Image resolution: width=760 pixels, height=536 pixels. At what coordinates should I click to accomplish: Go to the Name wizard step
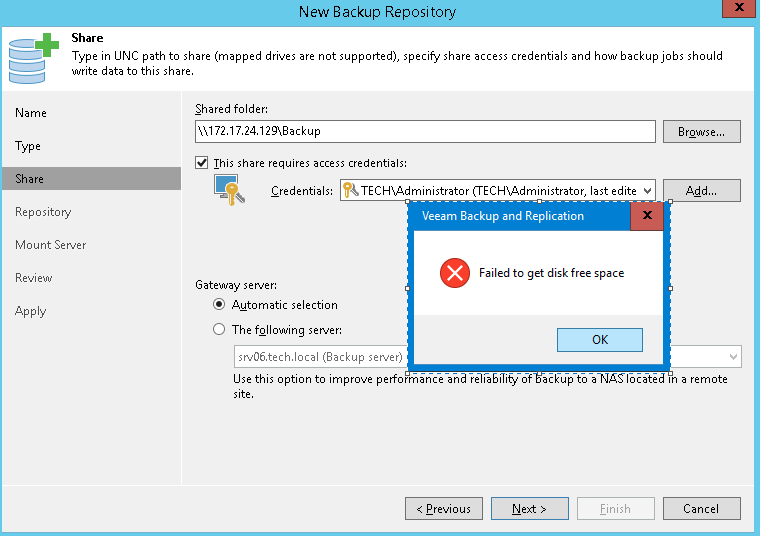31,113
